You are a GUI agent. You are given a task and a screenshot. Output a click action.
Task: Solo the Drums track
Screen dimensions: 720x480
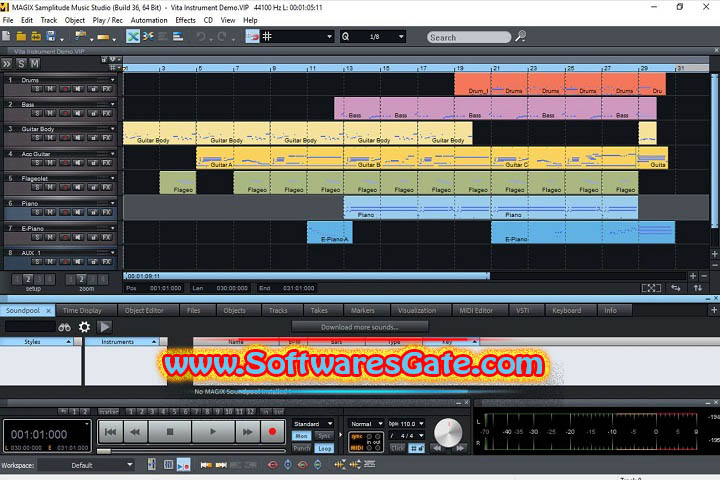click(37, 89)
